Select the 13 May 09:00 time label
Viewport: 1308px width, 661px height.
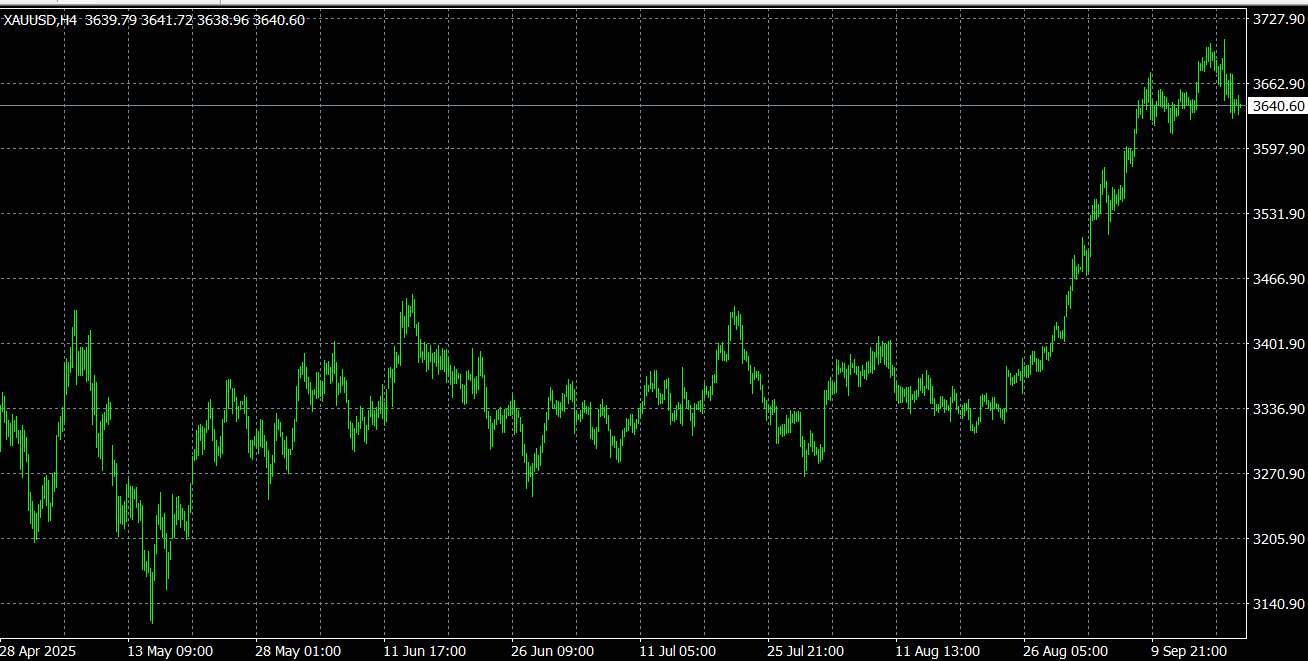pyautogui.click(x=170, y=651)
